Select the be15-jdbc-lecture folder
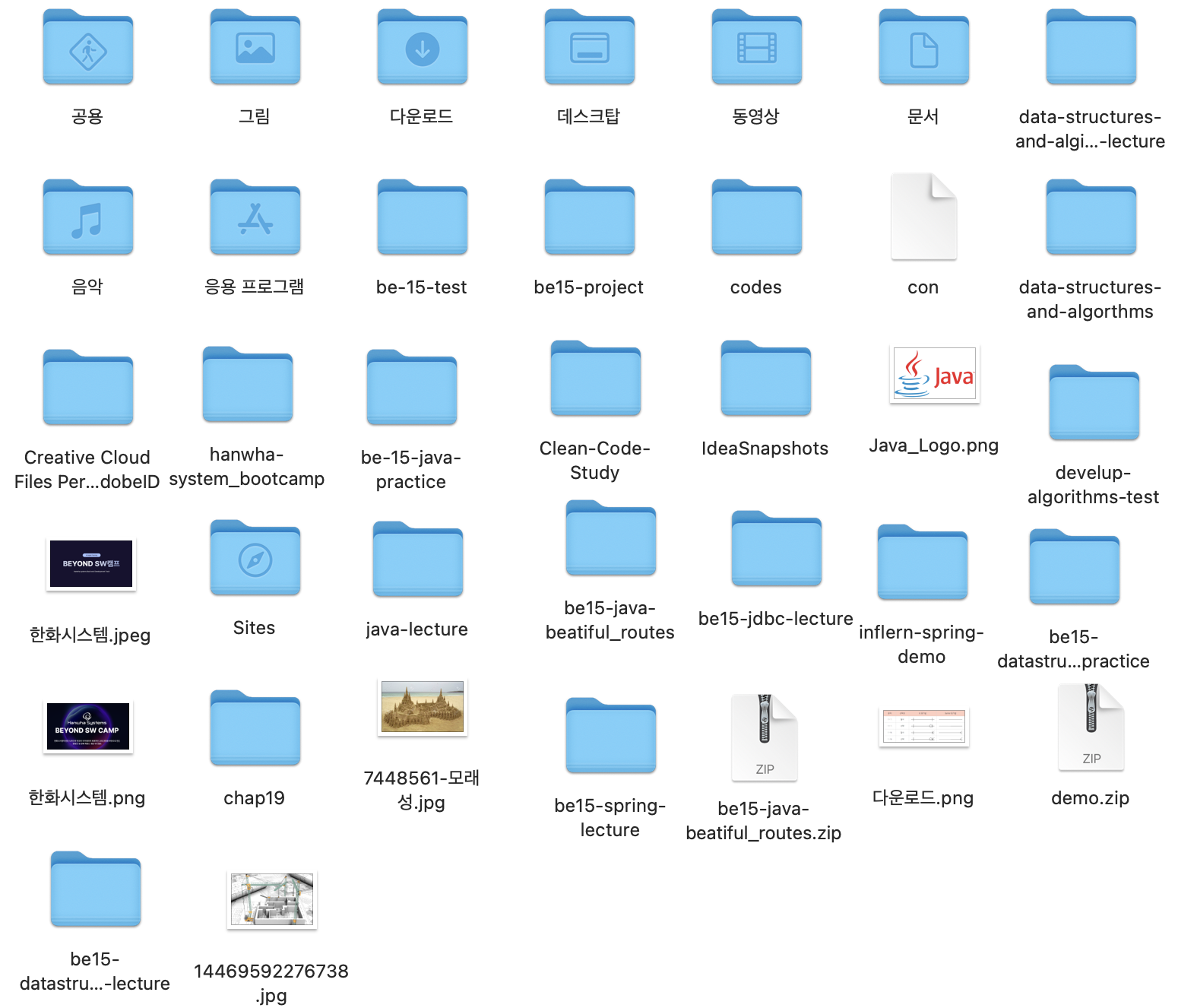The width and height of the screenshot is (1178, 1008). tap(777, 549)
